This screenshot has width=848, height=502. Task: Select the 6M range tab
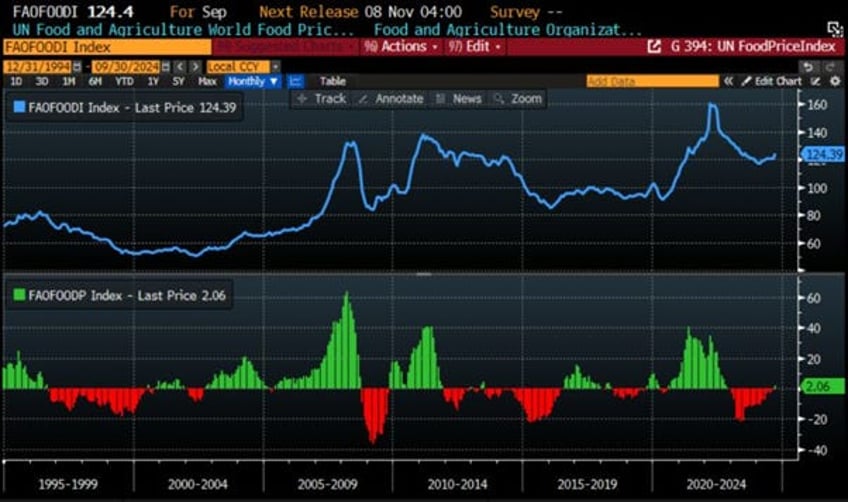(x=95, y=82)
